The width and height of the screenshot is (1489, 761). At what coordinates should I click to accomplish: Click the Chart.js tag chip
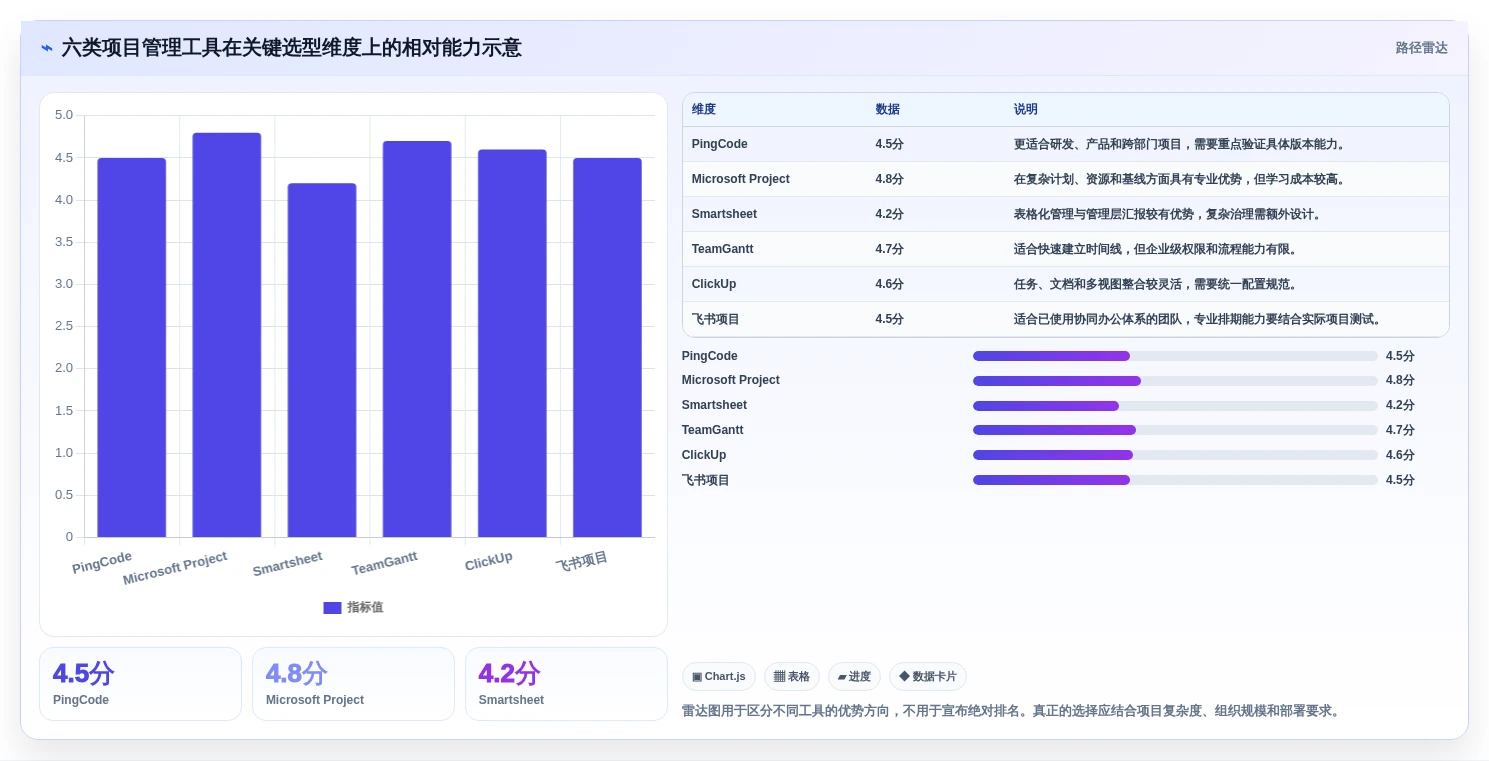click(x=719, y=677)
